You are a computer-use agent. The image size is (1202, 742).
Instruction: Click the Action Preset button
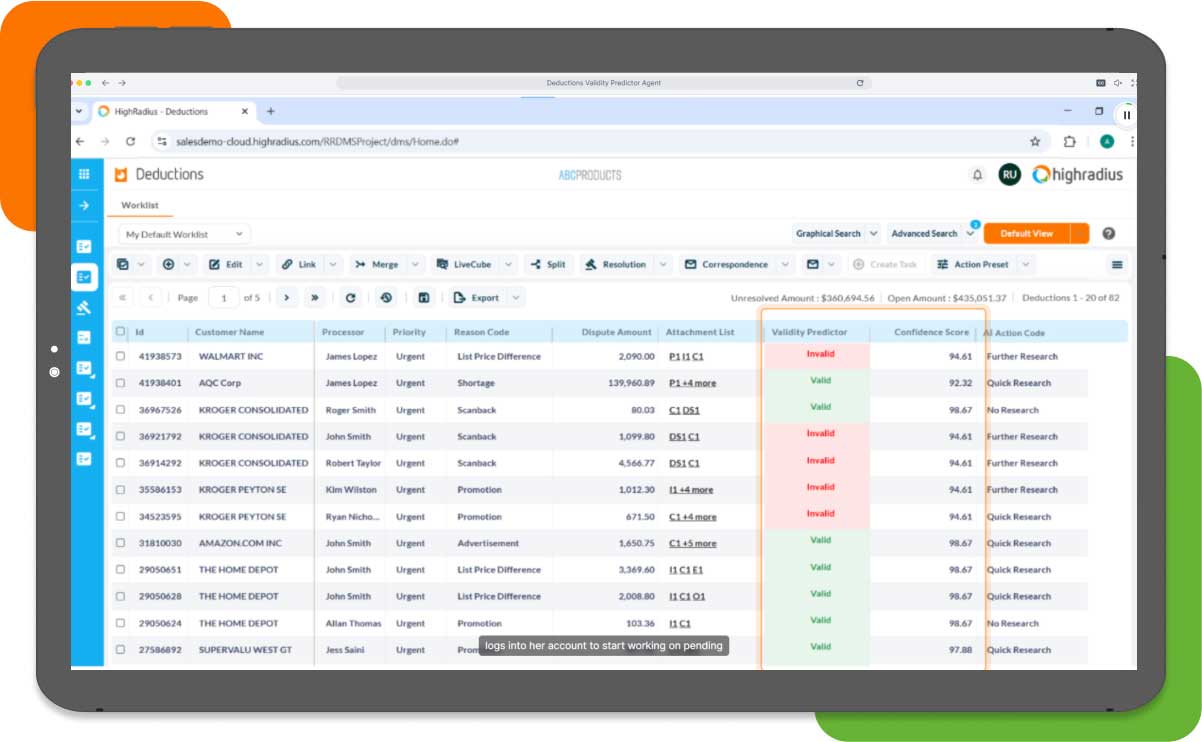[x=973, y=265]
